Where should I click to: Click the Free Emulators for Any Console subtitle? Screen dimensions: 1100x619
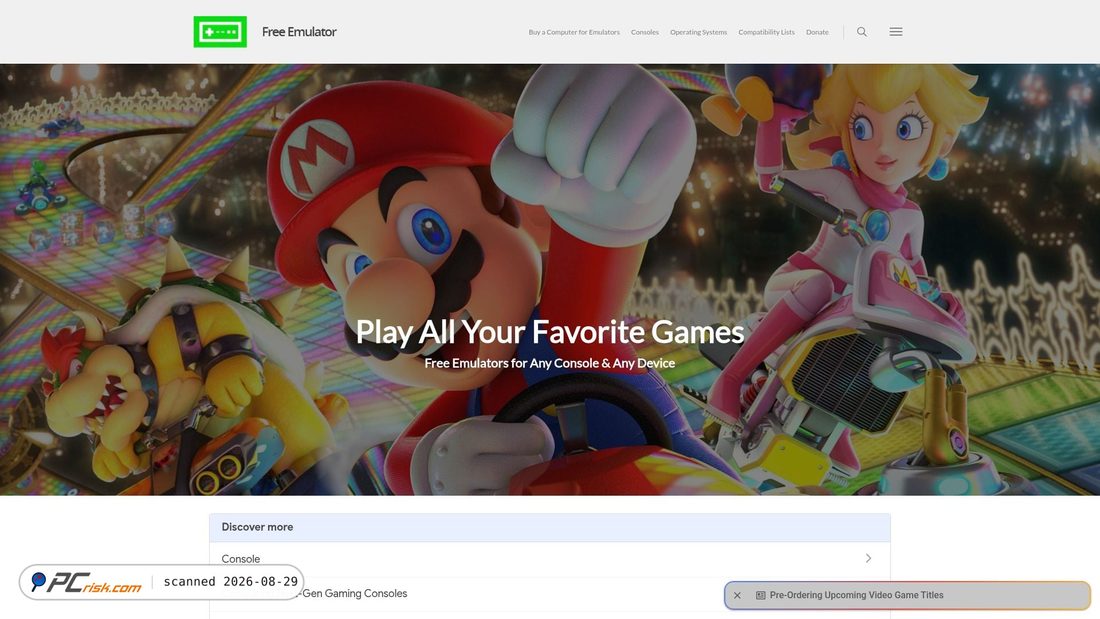[549, 363]
